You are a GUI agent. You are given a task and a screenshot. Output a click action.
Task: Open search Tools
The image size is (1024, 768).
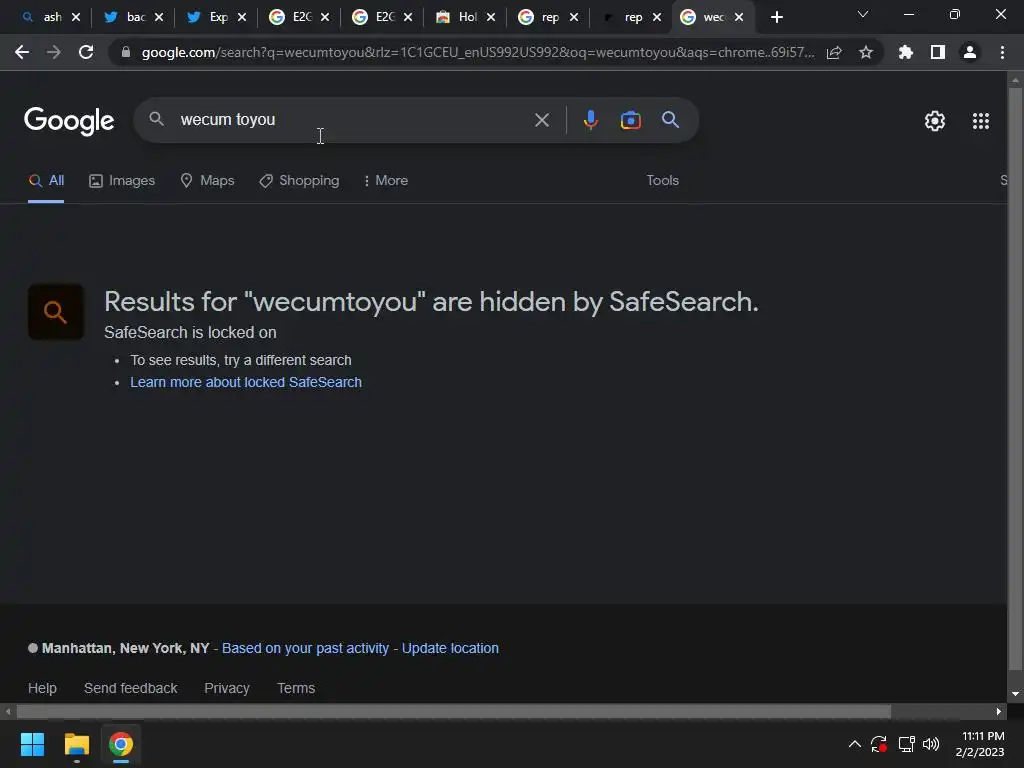tap(662, 181)
